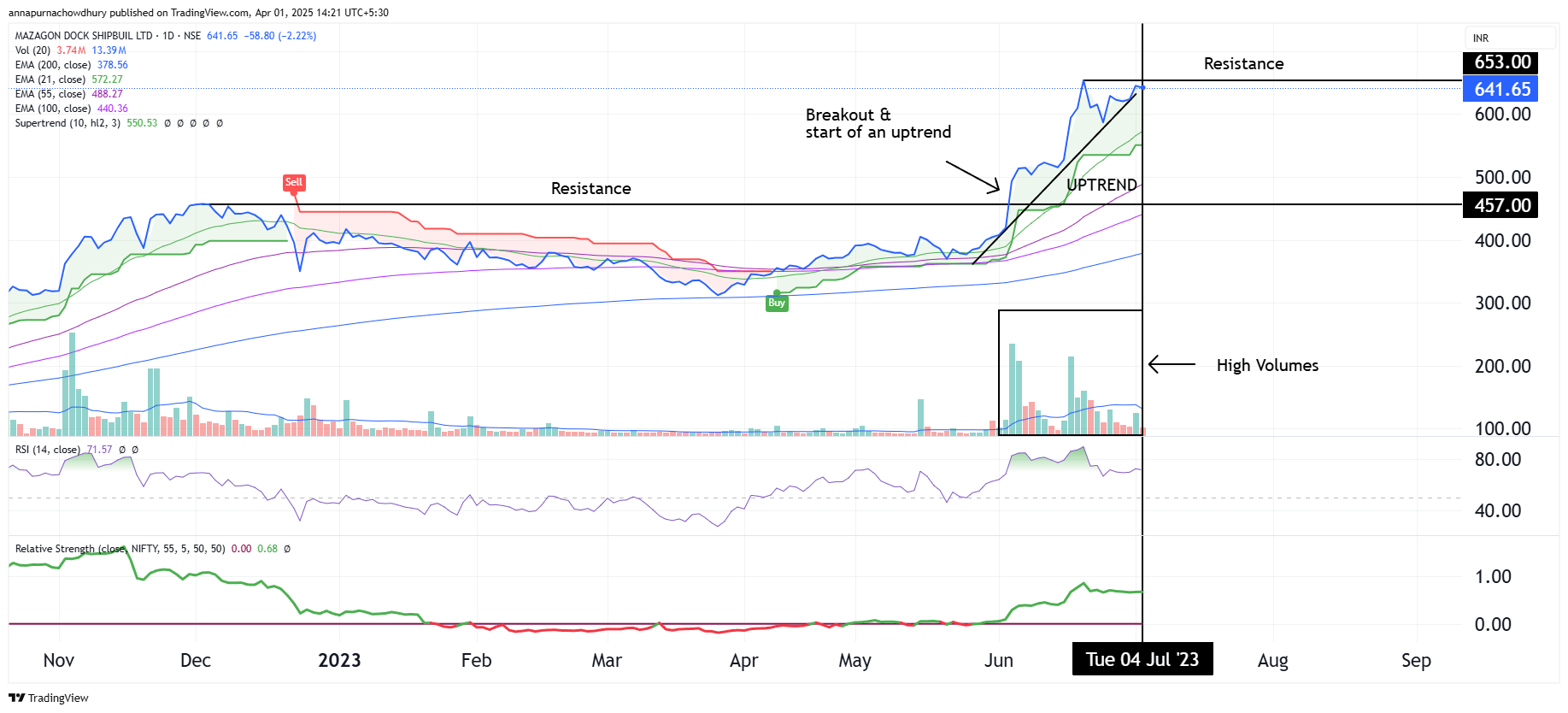
Task: Click the red Sell signal marker
Action: (293, 182)
